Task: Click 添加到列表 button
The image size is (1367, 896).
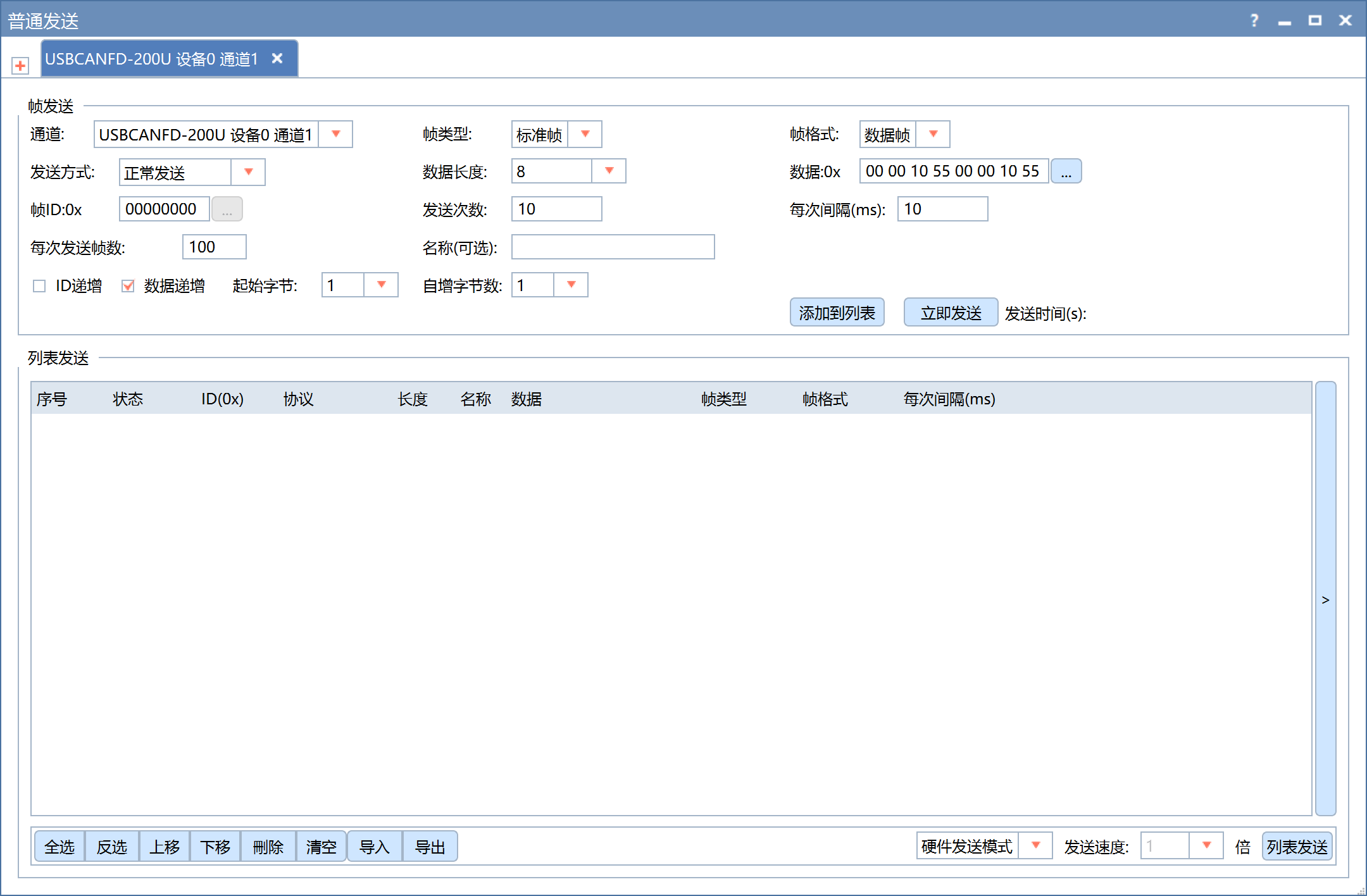Action: tap(837, 313)
